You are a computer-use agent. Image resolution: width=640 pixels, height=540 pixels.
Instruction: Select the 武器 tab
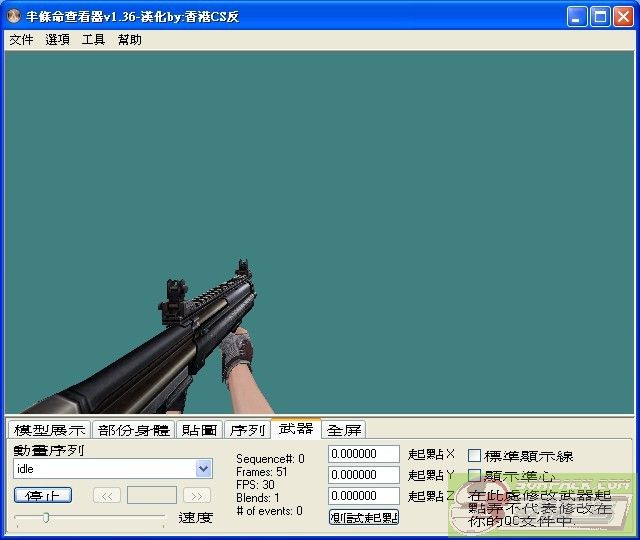point(296,428)
